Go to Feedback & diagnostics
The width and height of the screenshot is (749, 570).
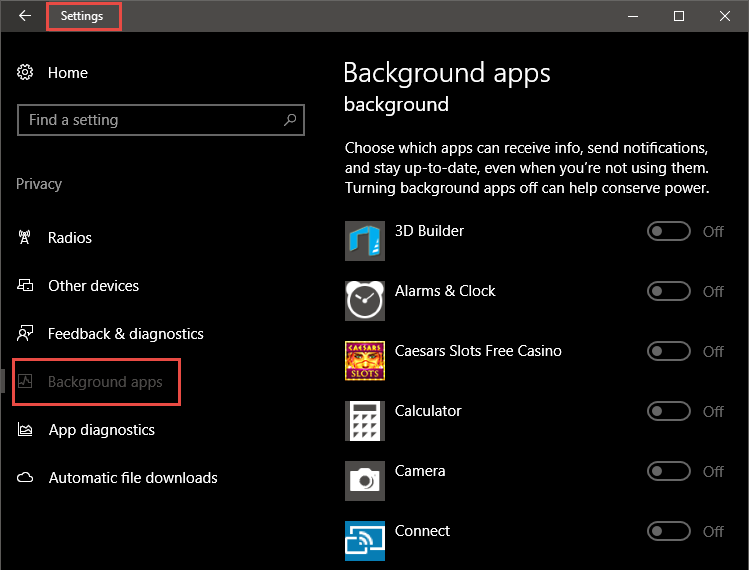pos(126,333)
